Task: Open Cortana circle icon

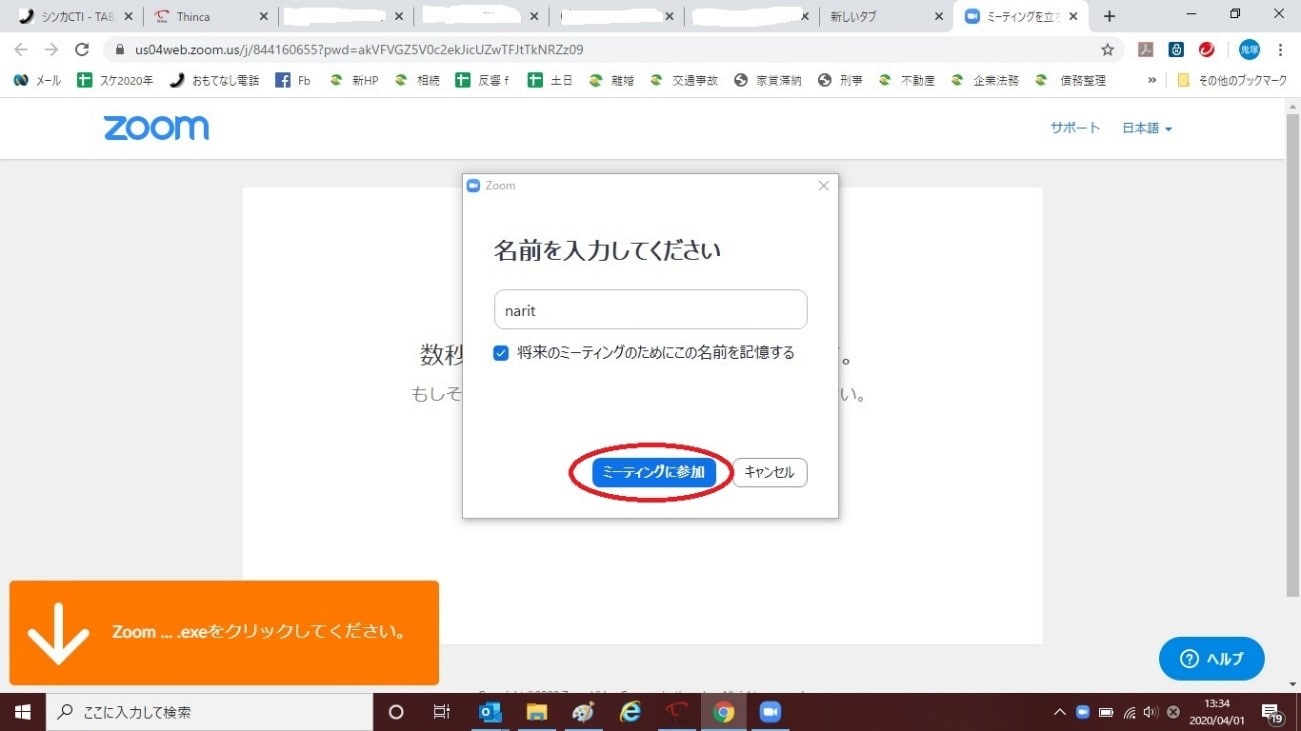Action: (x=396, y=712)
